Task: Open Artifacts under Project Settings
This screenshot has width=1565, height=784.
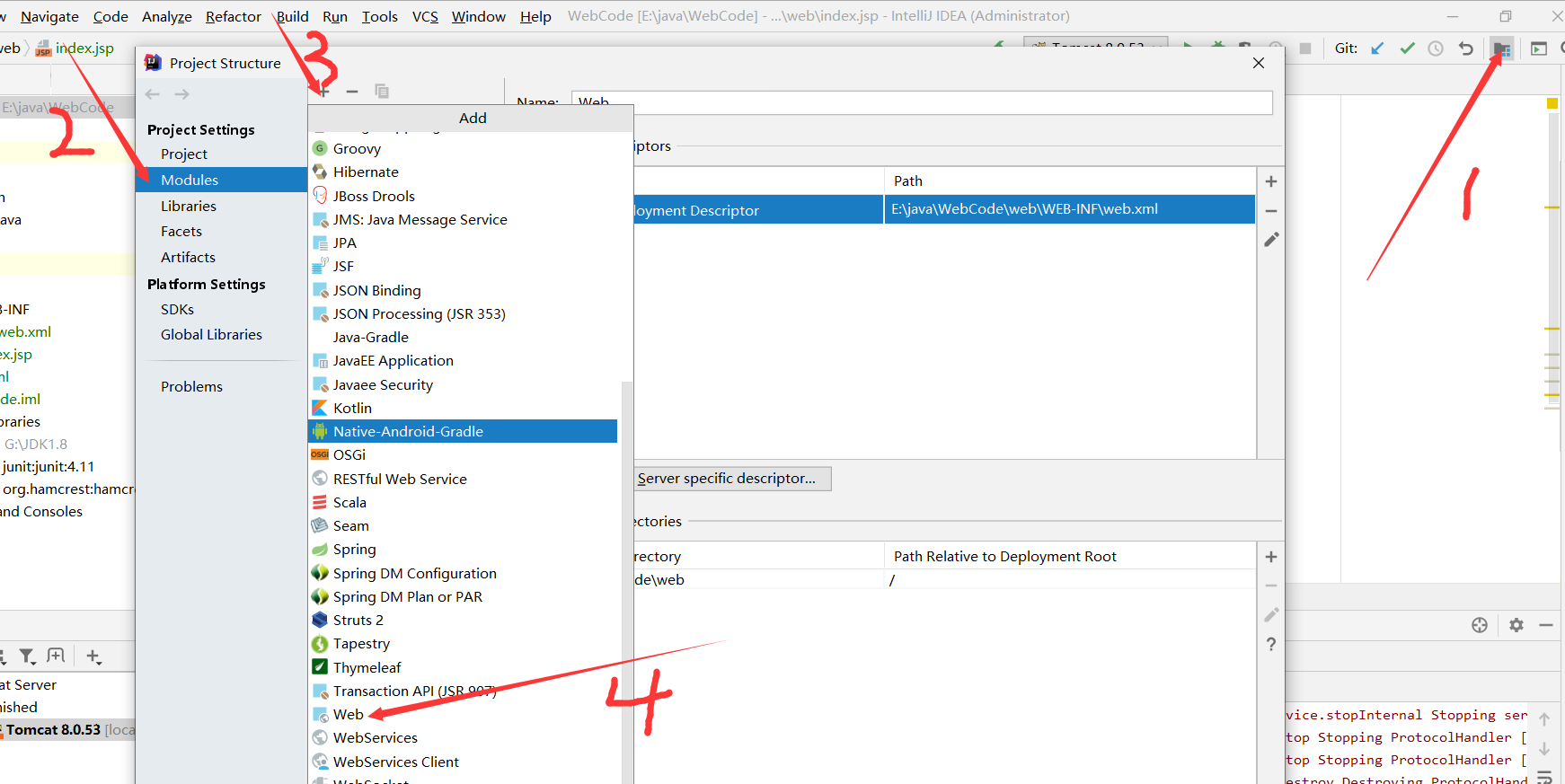Action: click(189, 257)
